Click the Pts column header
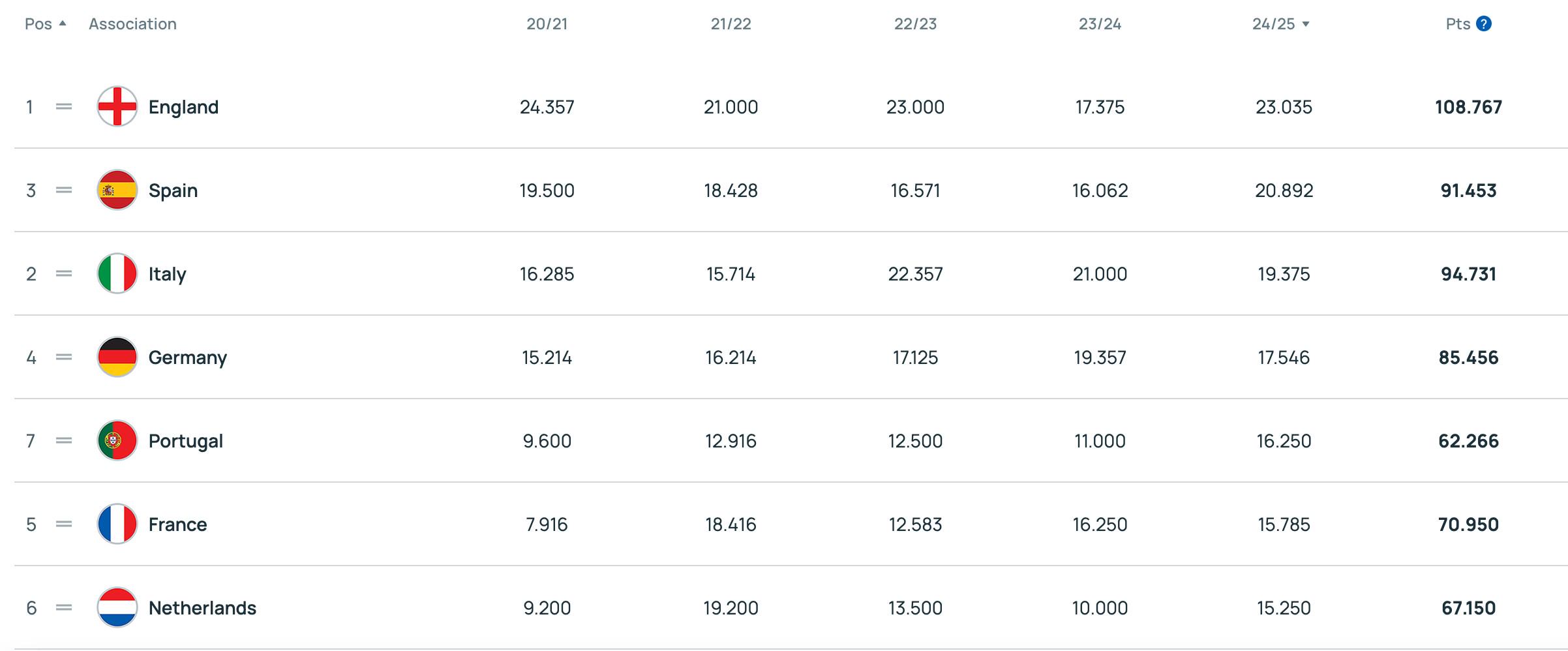This screenshot has width=1568, height=651. pyautogui.click(x=1458, y=24)
